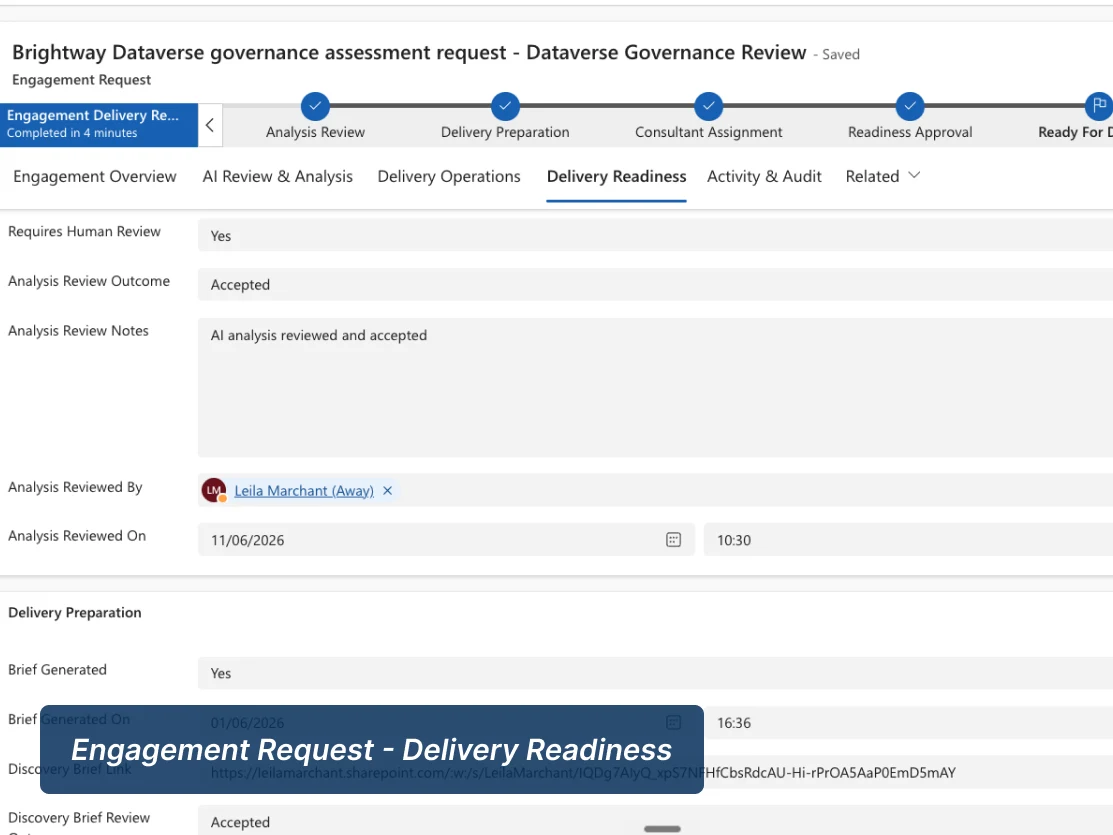Collapse process bar with left chevron
1113x835 pixels.
tap(210, 125)
